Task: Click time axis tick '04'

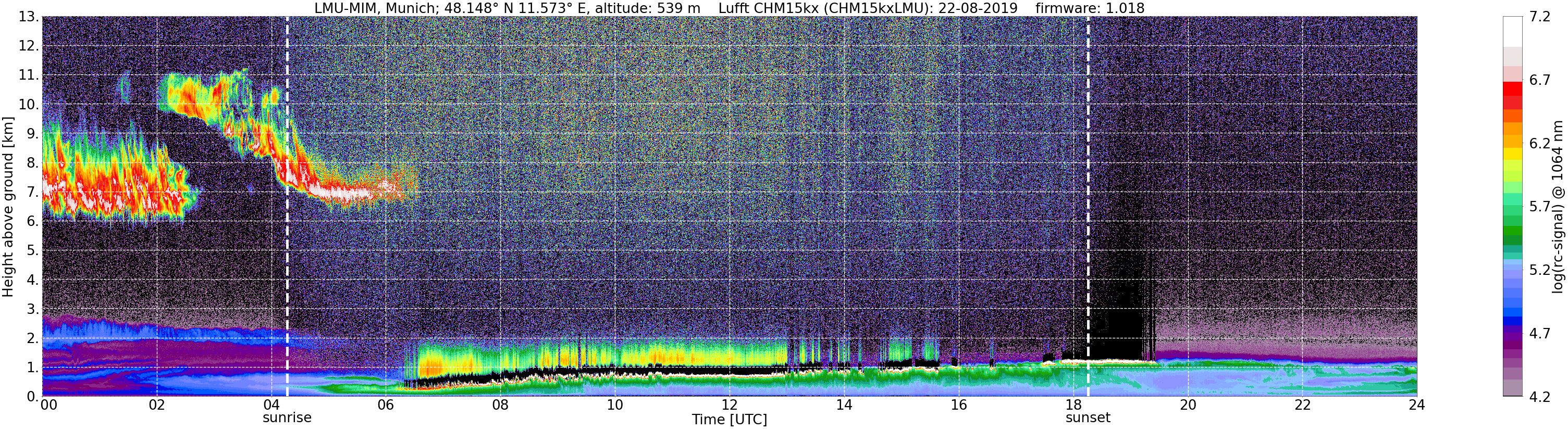Action: (x=271, y=405)
